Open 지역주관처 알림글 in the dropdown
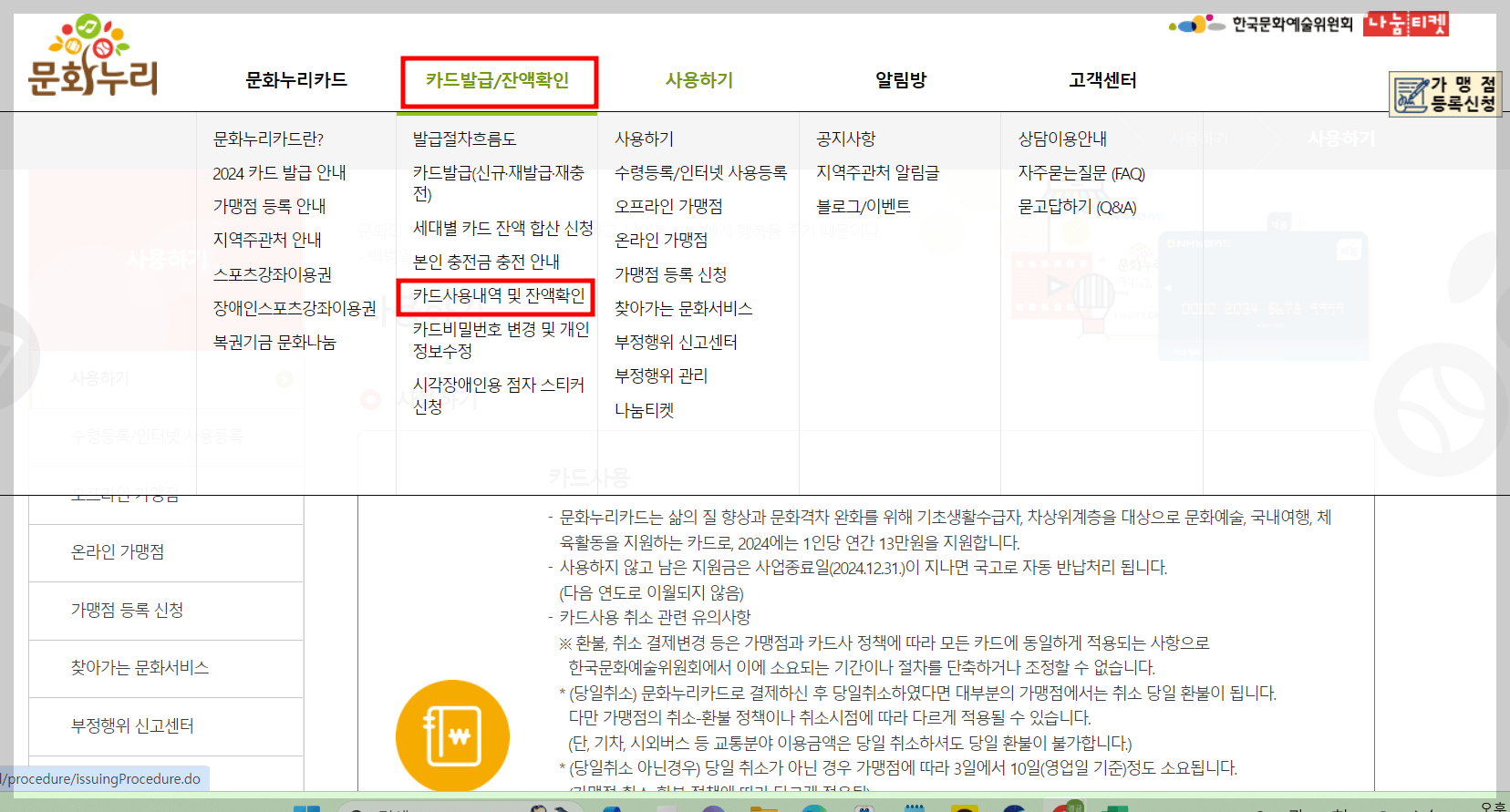 [877, 172]
